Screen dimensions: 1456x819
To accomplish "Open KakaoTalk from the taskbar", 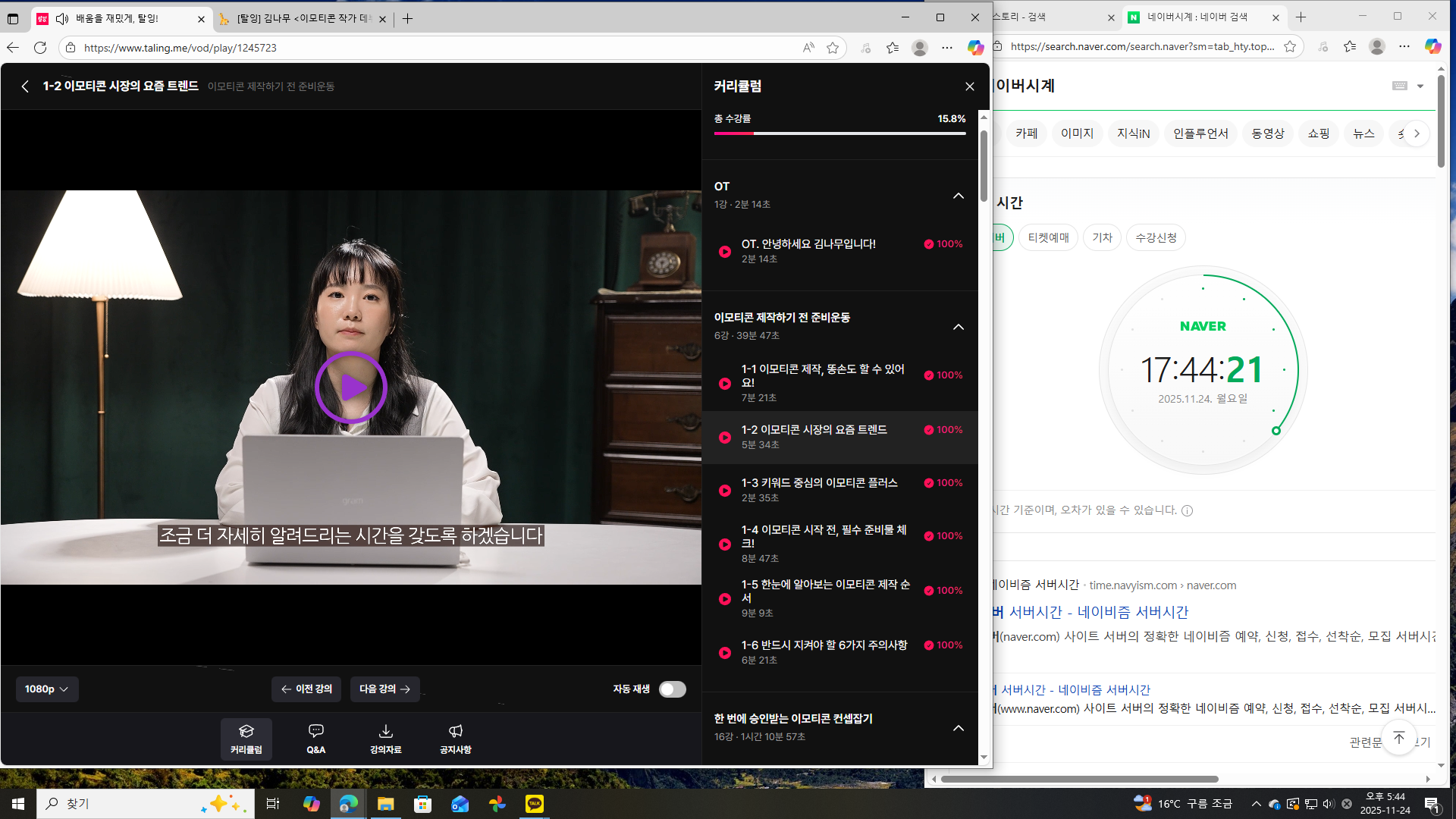I will click(x=535, y=804).
